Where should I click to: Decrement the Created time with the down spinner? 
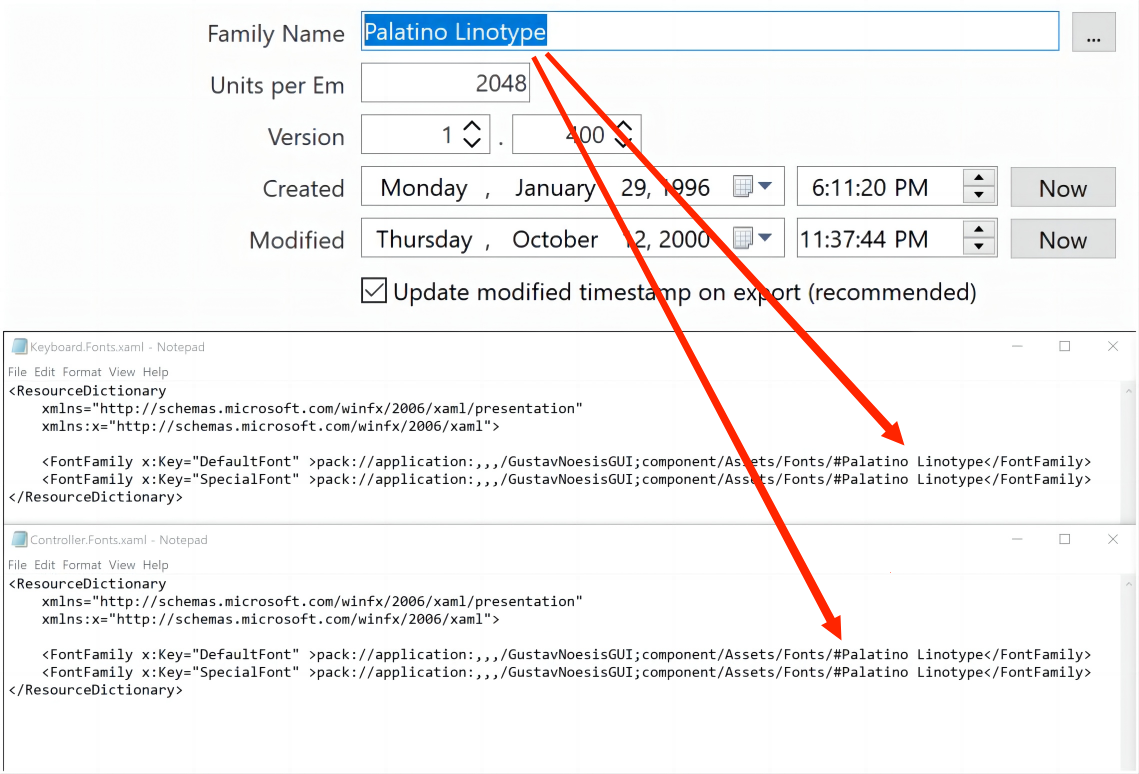[978, 195]
